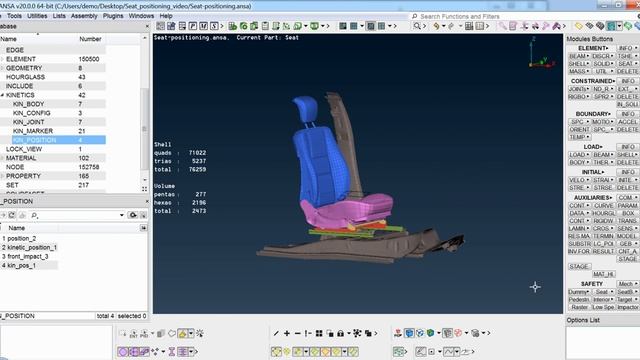Click the S toolbar icon
This screenshot has width=640, height=360.
[x=214, y=26]
